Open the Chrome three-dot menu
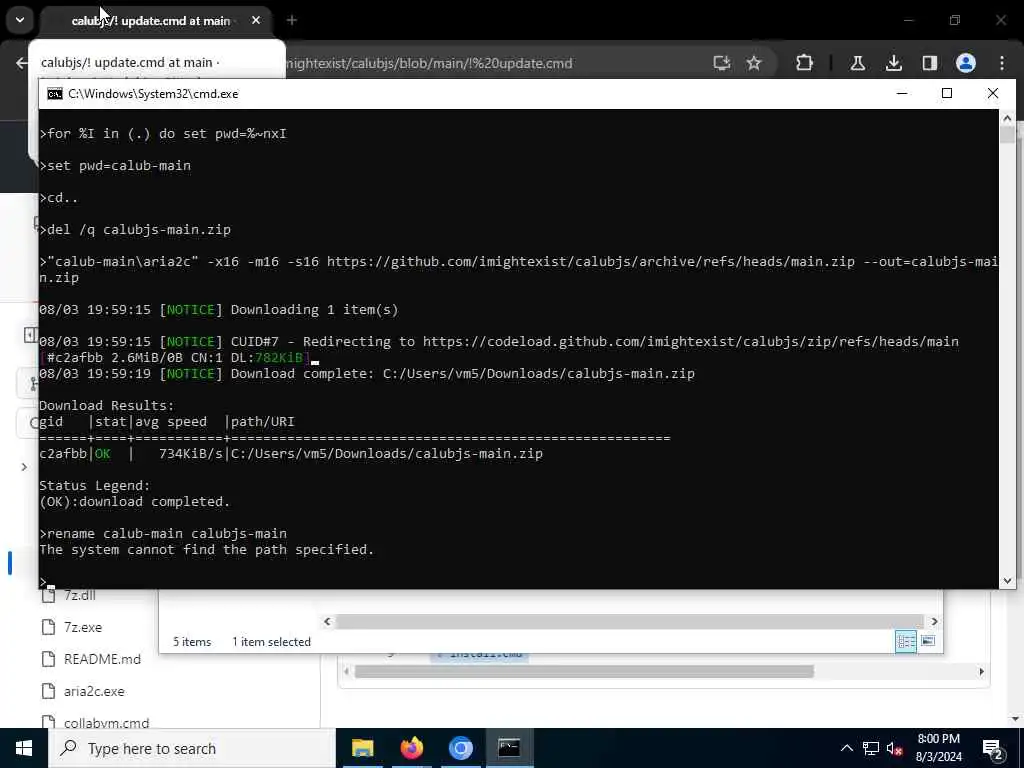Viewport: 1024px width, 768px height. (1002, 63)
